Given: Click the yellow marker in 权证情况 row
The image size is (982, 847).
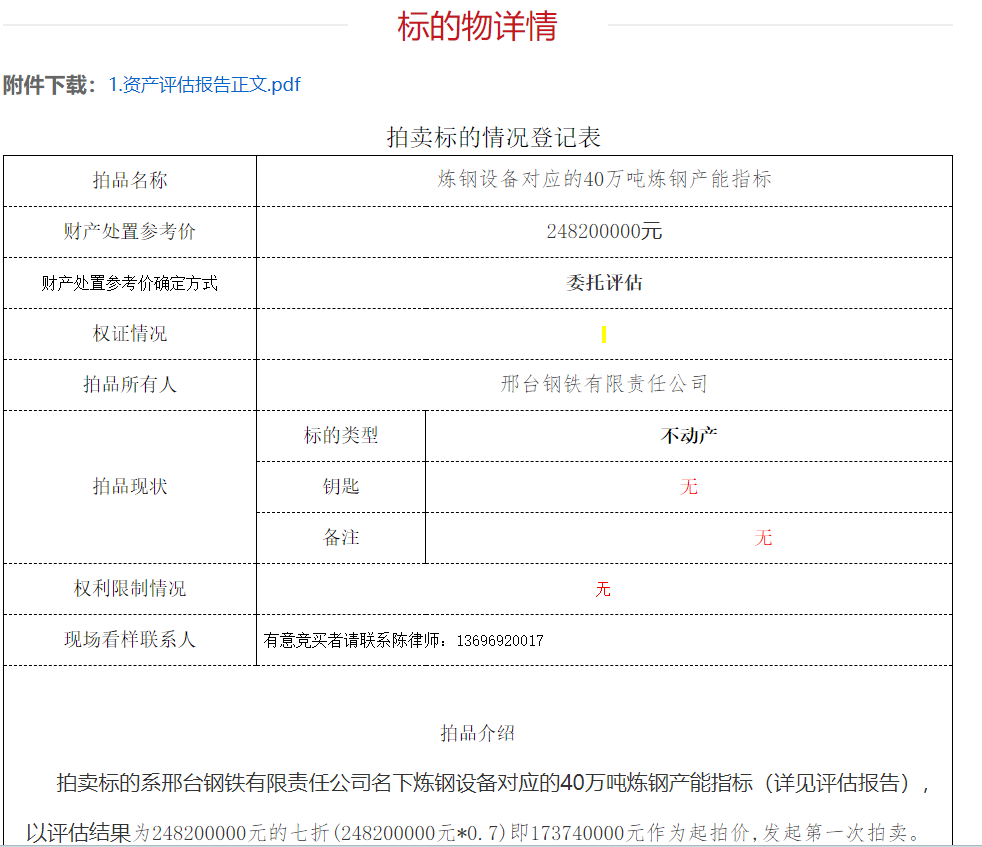Looking at the screenshot, I should (604, 335).
